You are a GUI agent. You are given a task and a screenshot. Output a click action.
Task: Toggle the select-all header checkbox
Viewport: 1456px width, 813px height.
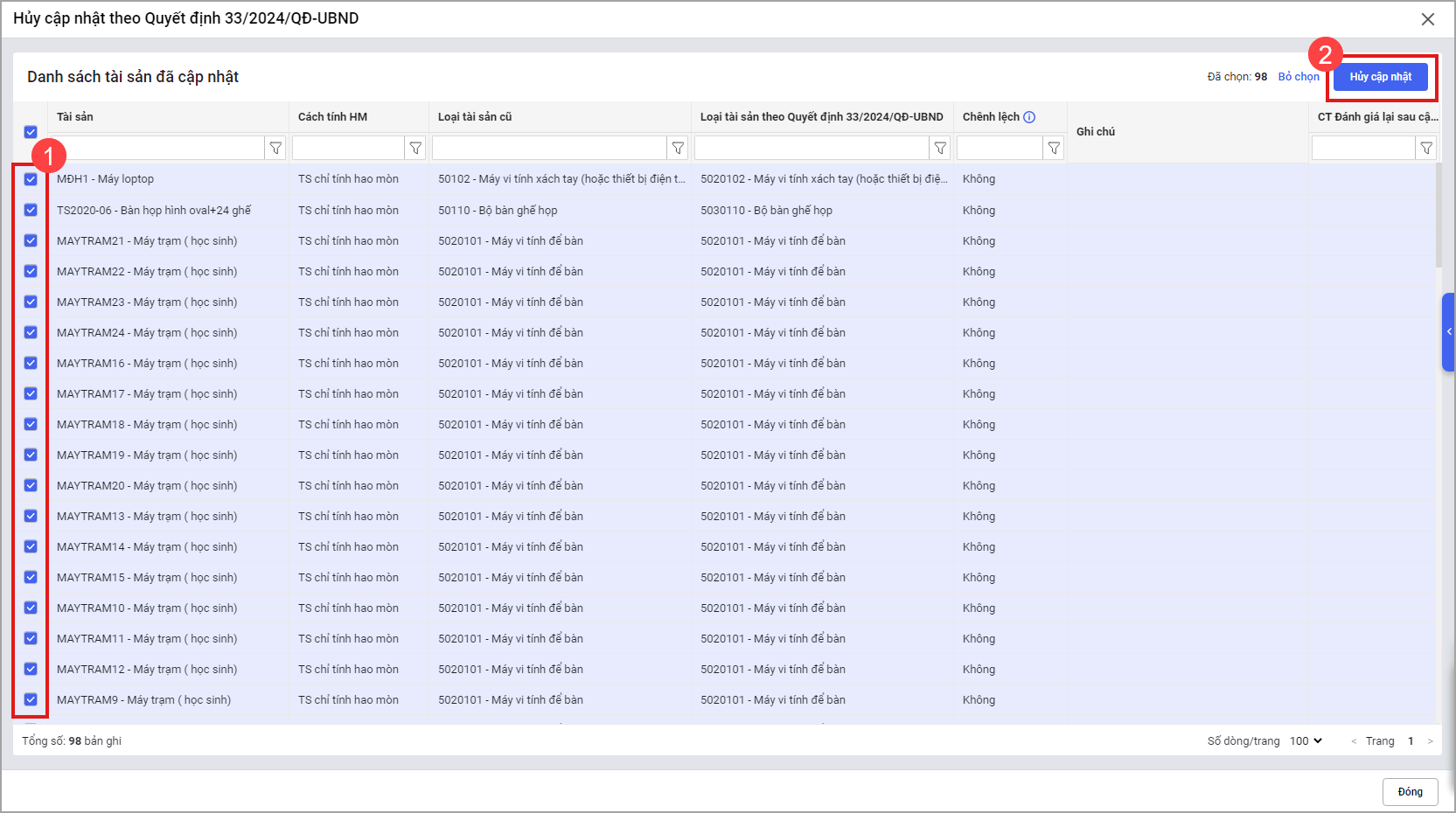pos(31,132)
